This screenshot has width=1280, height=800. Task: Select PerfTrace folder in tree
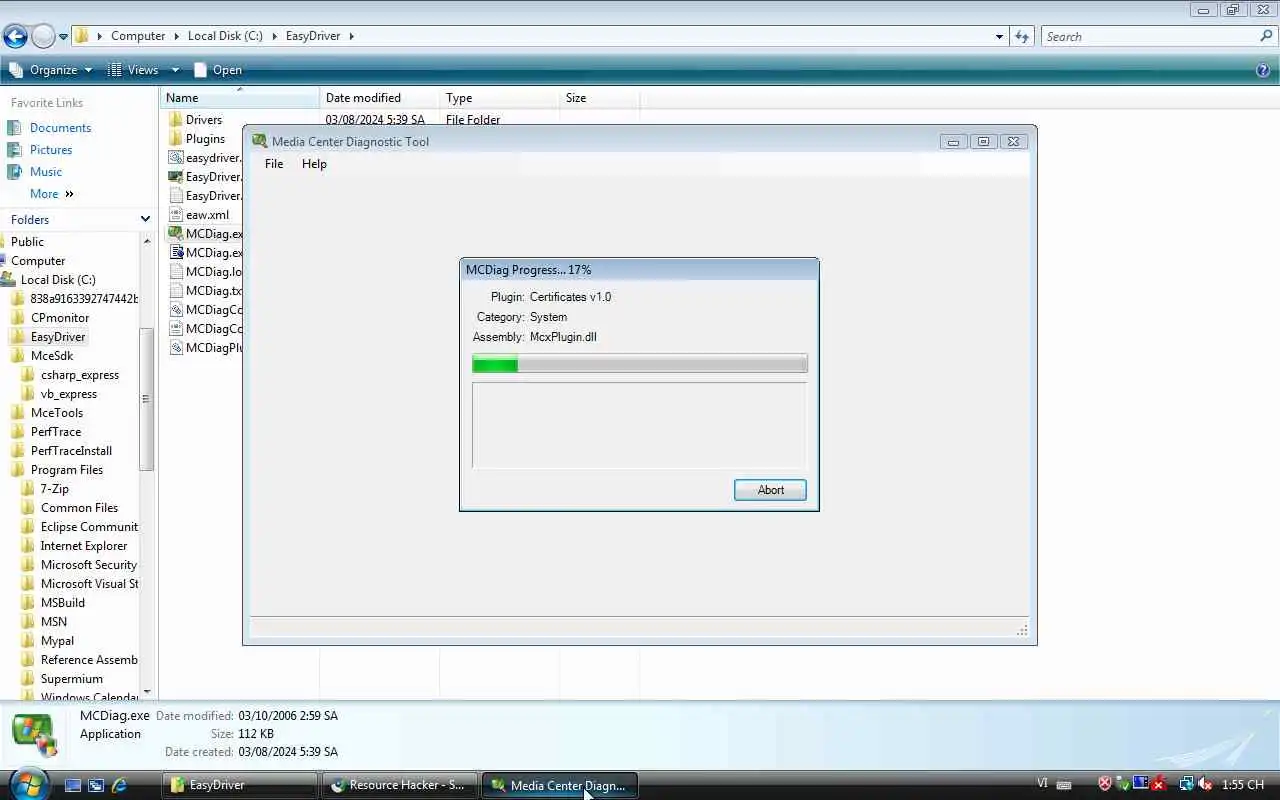56,432
